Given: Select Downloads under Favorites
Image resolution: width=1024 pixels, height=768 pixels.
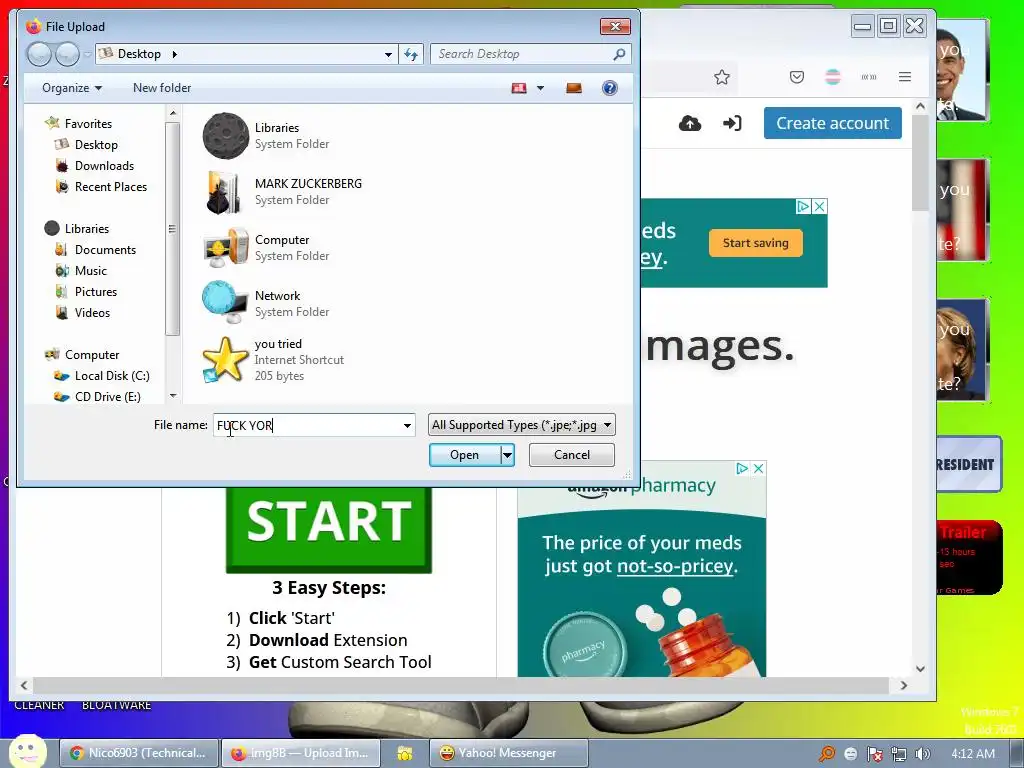Looking at the screenshot, I should tap(104, 166).
